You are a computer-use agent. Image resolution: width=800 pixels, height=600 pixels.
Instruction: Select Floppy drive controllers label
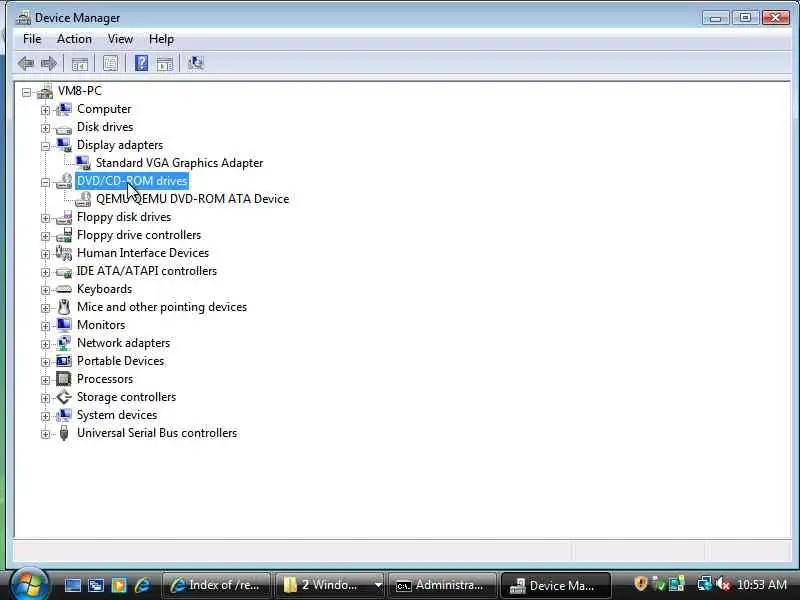[x=139, y=235]
